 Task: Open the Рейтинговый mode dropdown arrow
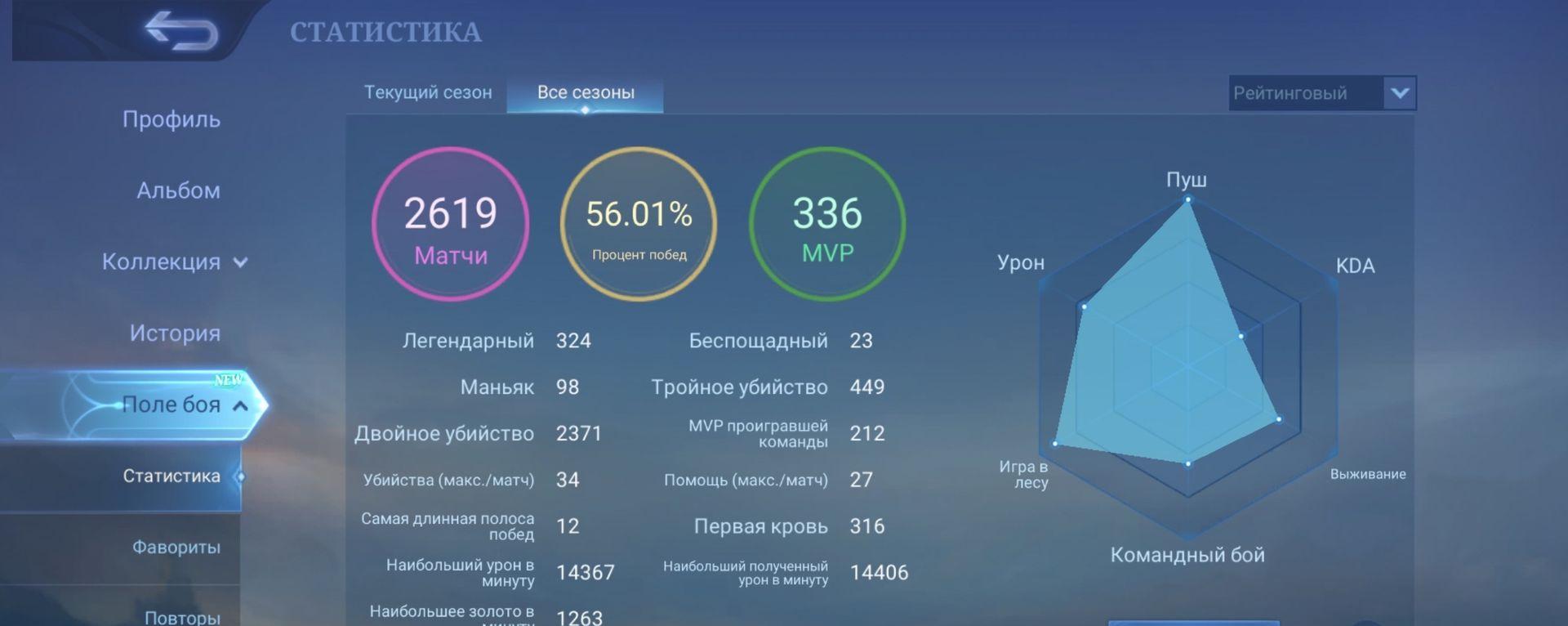tap(1399, 93)
